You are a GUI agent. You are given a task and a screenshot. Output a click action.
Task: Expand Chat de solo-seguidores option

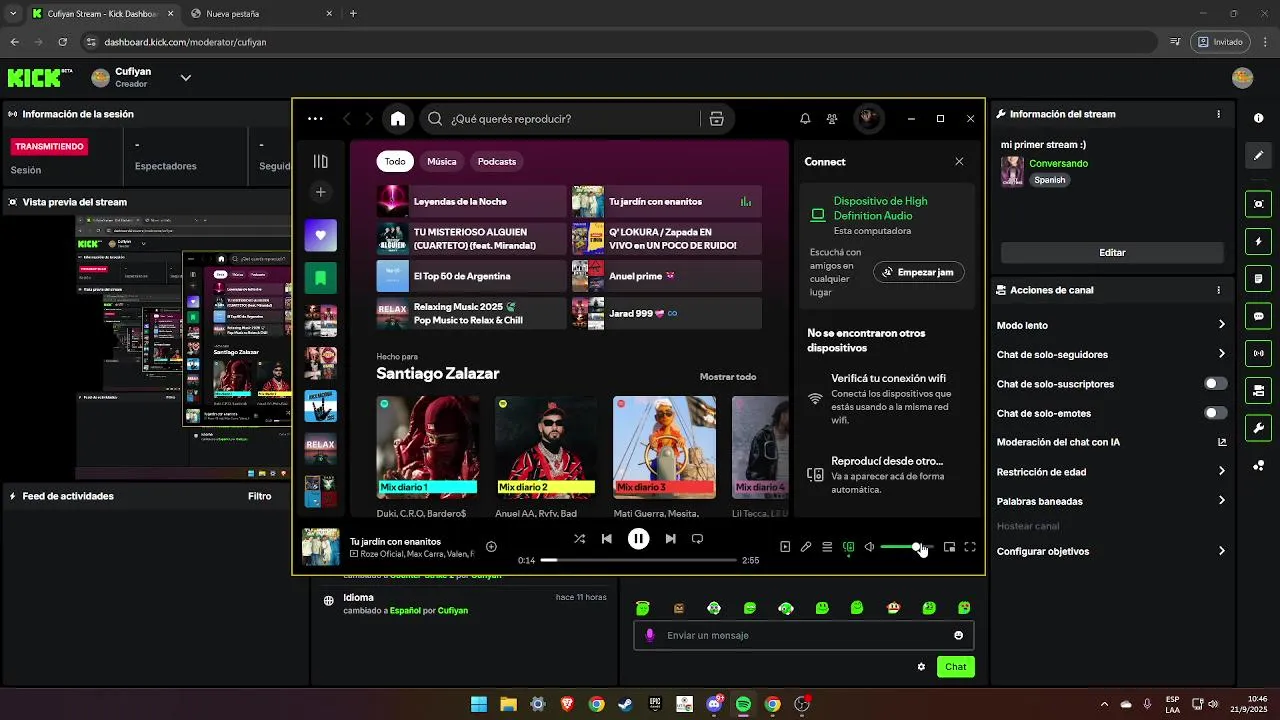[x=1221, y=354]
